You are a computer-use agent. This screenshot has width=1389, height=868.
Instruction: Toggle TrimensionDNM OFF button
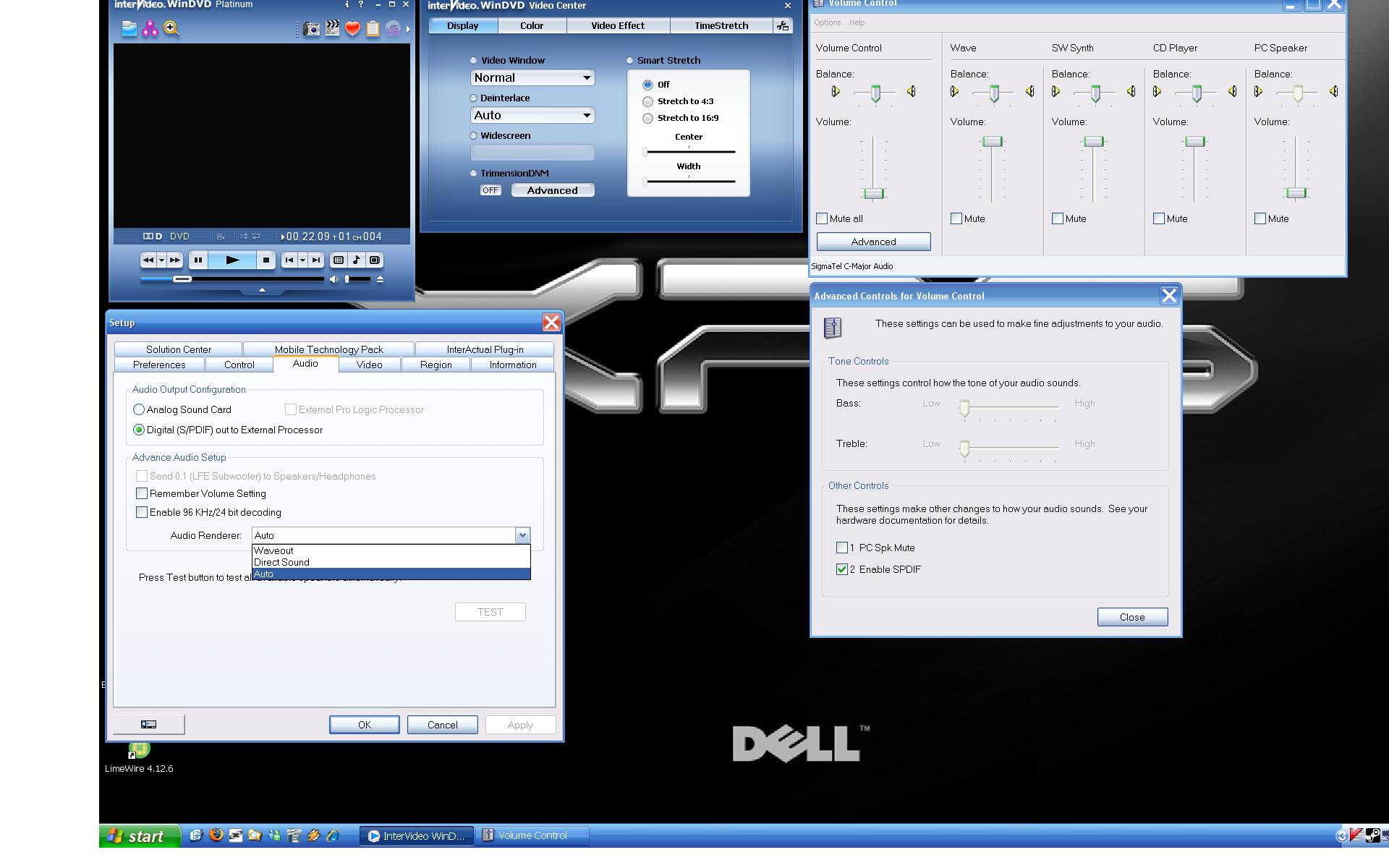tap(490, 190)
